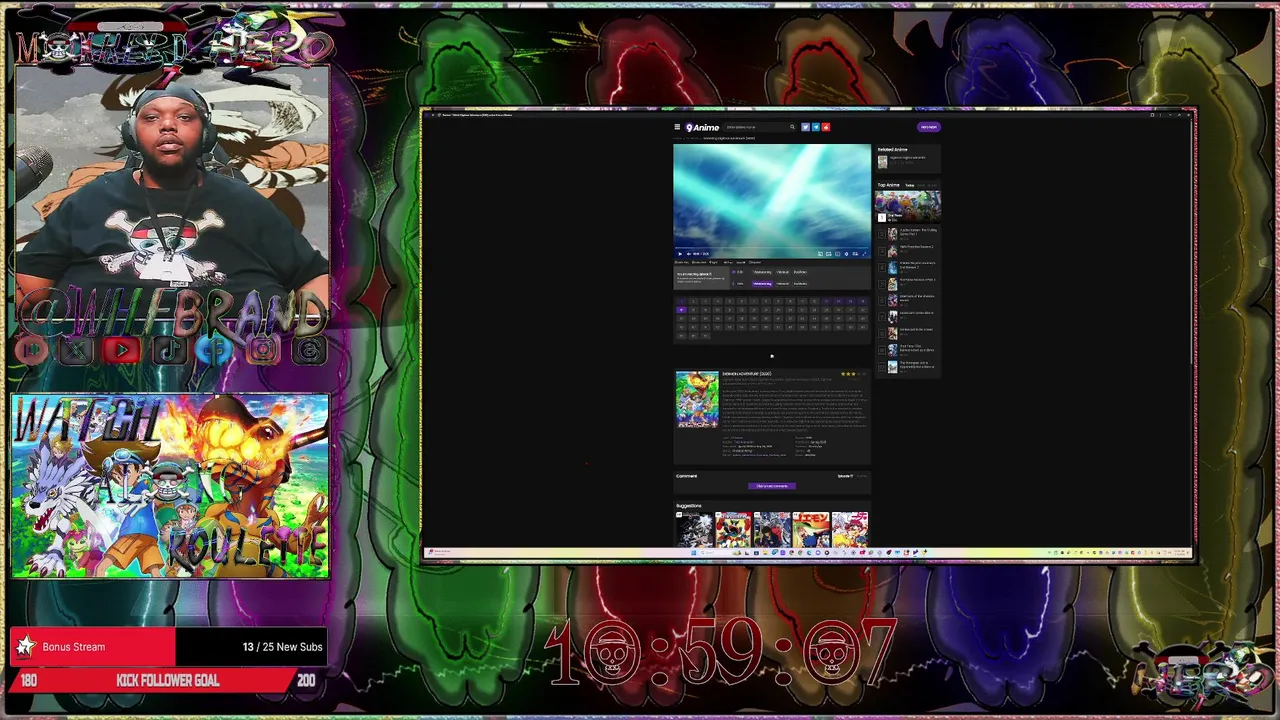Toggle Light mode below the player
This screenshot has width=1280, height=720.
(x=713, y=262)
